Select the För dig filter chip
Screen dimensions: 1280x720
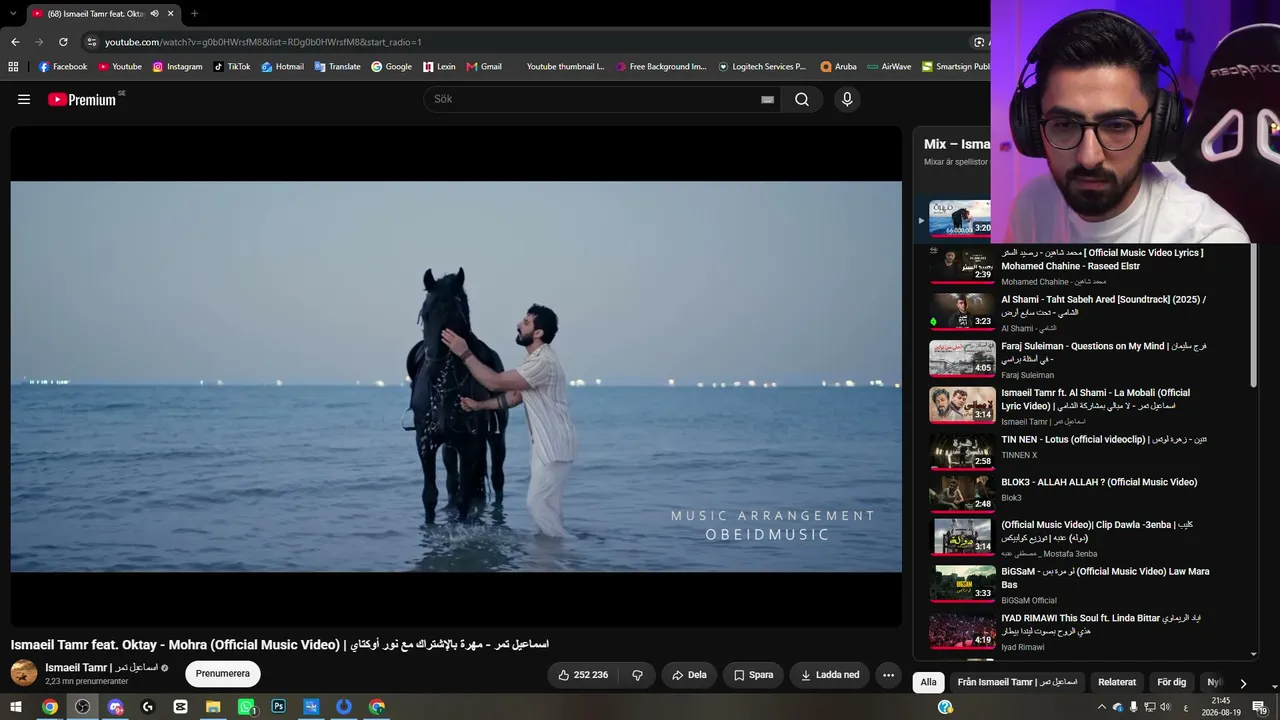pyautogui.click(x=1172, y=682)
